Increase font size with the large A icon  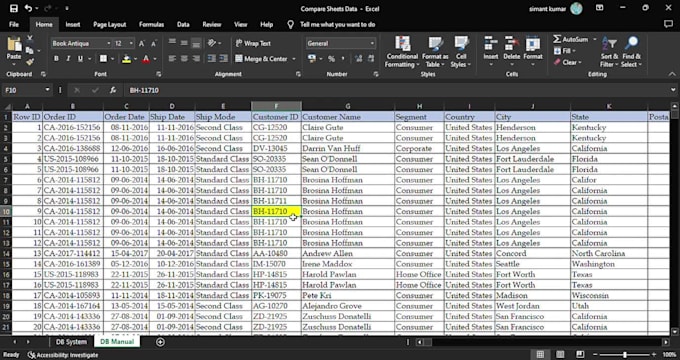tap(142, 43)
